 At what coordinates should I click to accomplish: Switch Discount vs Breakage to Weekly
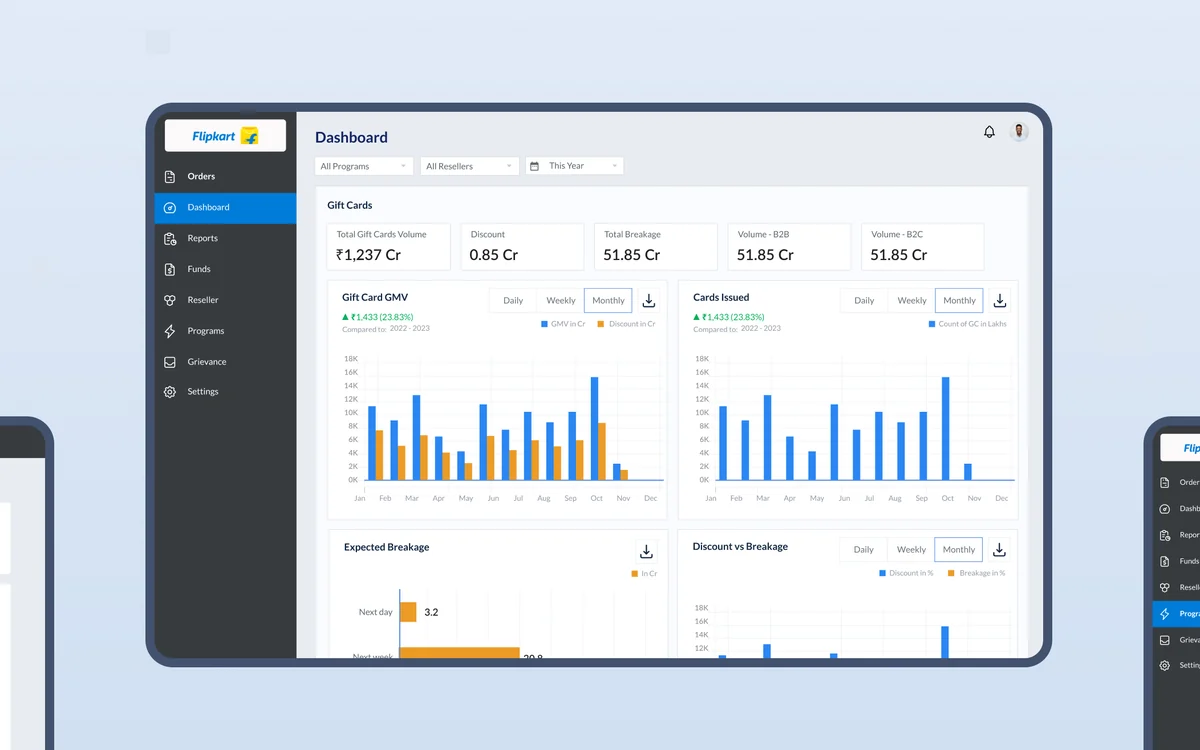(911, 550)
